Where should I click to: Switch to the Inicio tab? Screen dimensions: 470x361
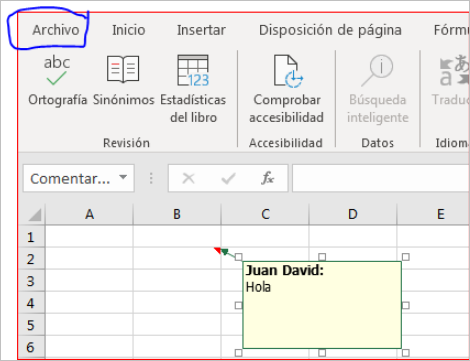pyautogui.click(x=129, y=30)
